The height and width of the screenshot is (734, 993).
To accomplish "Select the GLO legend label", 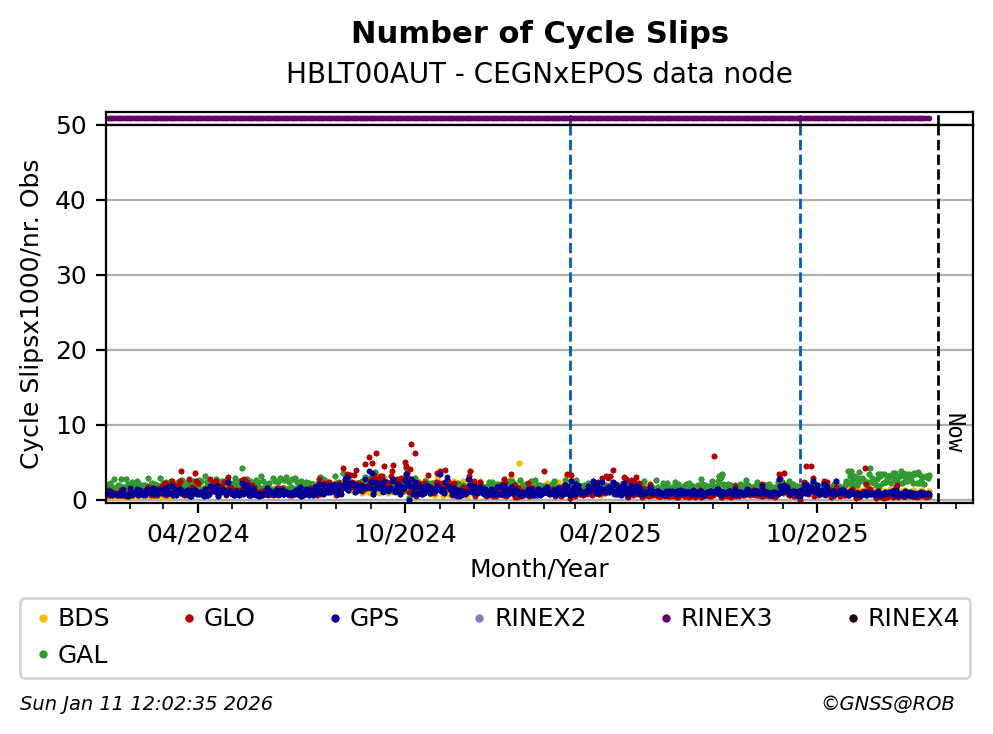I will (229, 618).
